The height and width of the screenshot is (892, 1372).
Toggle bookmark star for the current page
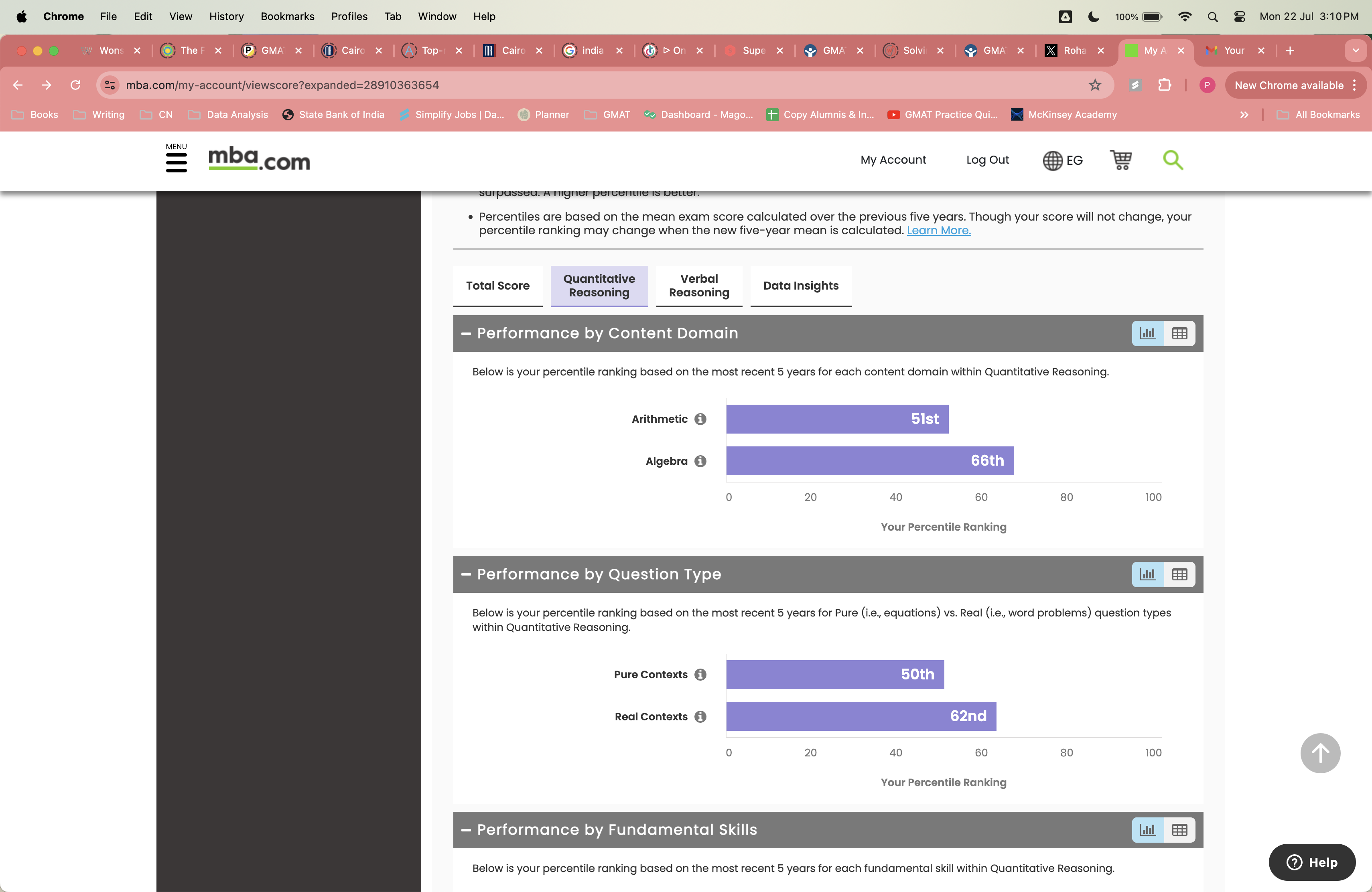tap(1095, 85)
